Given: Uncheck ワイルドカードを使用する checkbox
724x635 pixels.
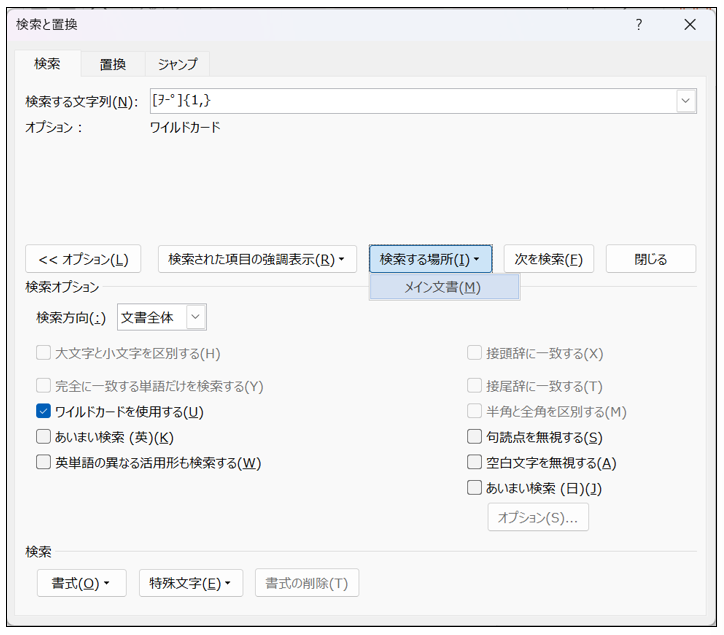Looking at the screenshot, I should 44,411.
